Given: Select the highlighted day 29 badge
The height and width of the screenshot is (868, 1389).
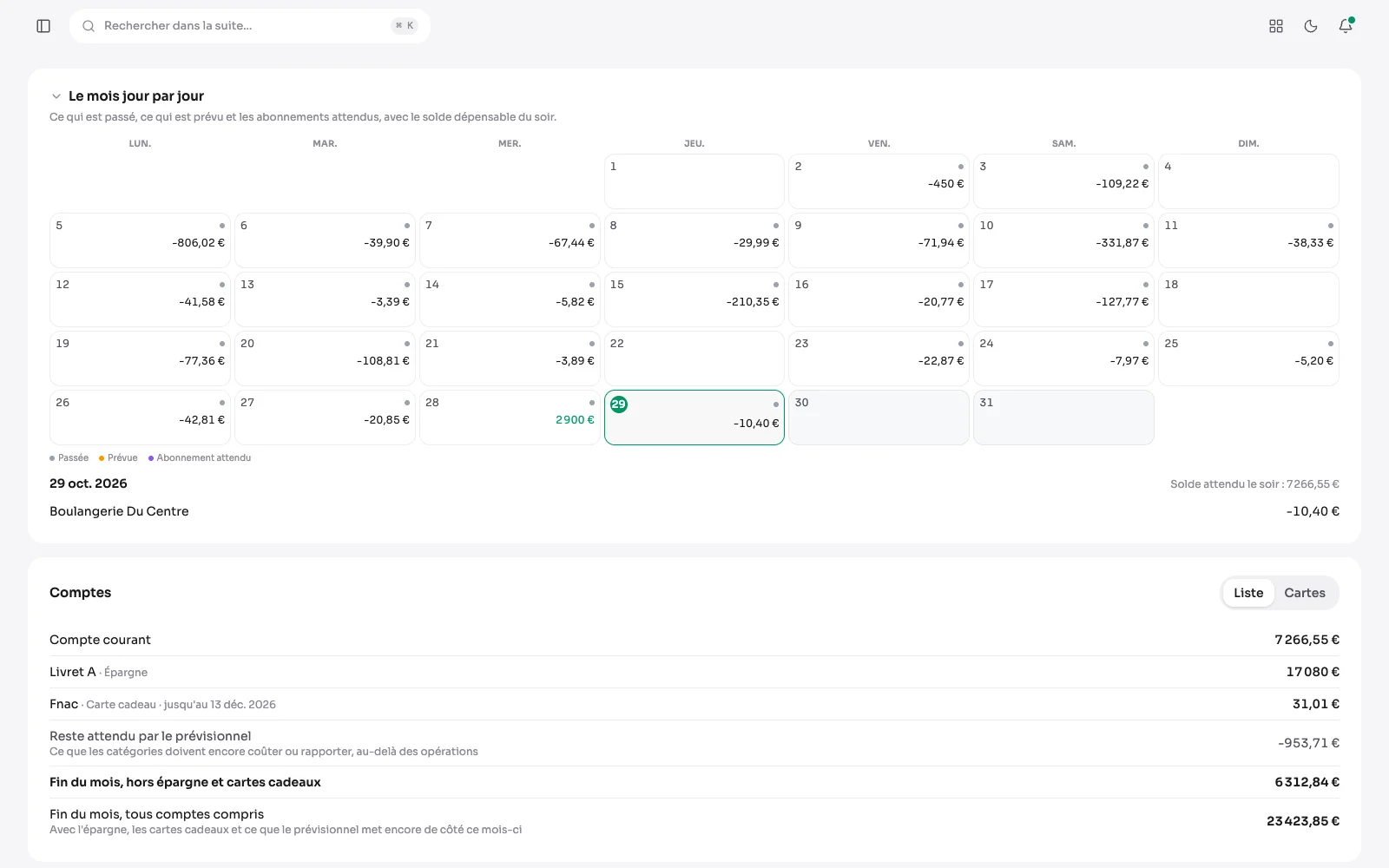Looking at the screenshot, I should [619, 404].
